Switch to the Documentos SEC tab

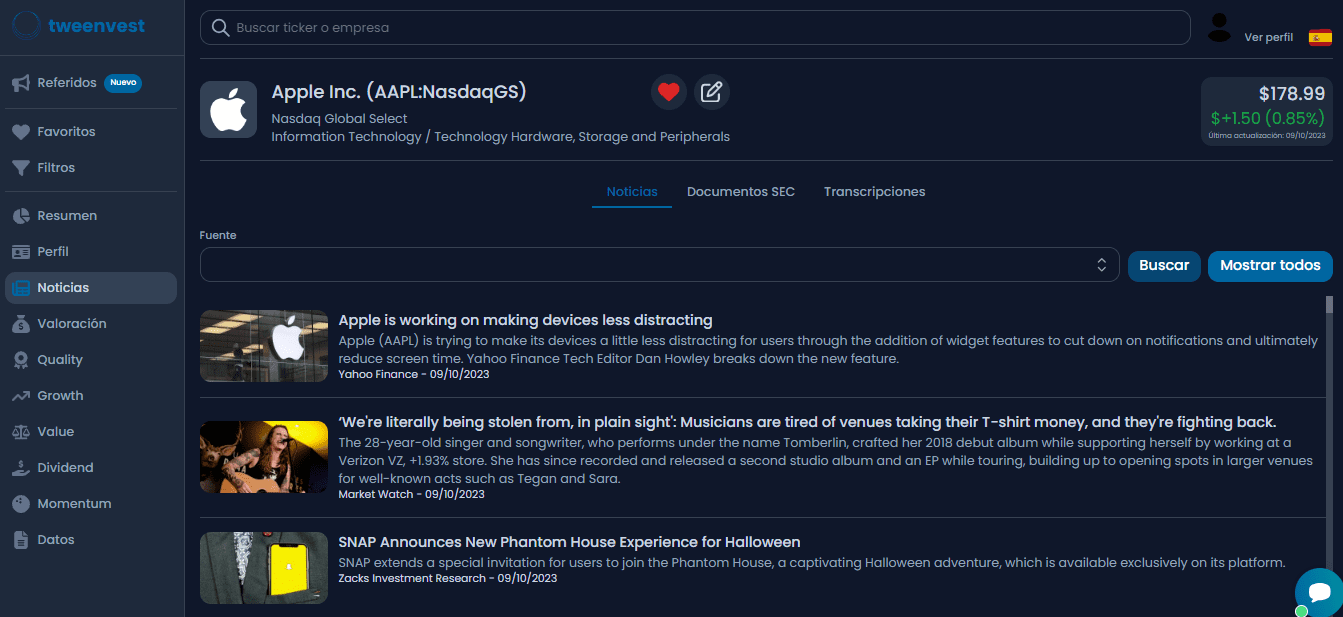(x=740, y=192)
